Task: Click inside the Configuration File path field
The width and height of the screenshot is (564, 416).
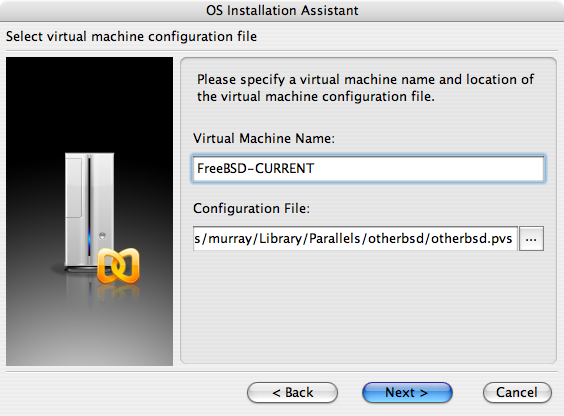Action: click(355, 239)
